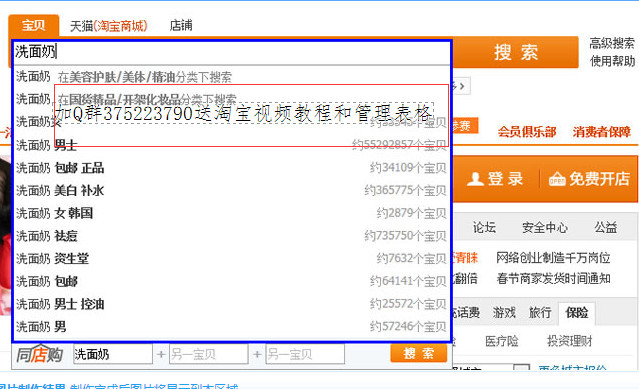Click the search box containing 洗面奶
Viewport: 639px width, 389px height.
pos(232,52)
